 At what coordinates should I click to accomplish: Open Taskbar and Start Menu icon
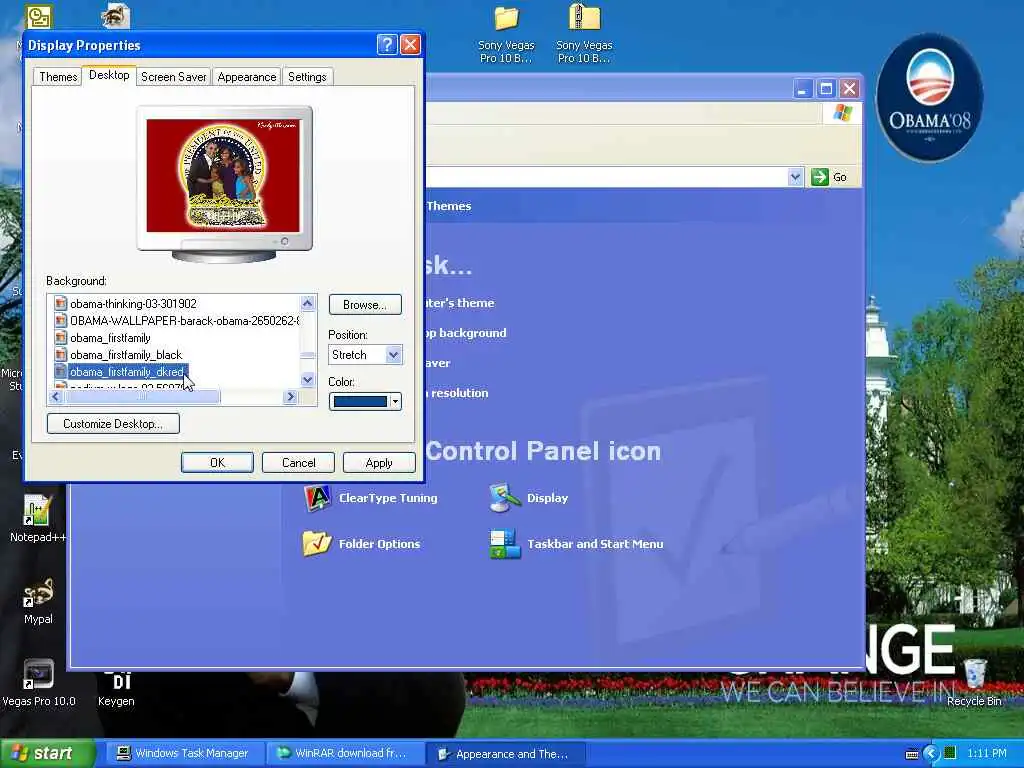[x=504, y=544]
